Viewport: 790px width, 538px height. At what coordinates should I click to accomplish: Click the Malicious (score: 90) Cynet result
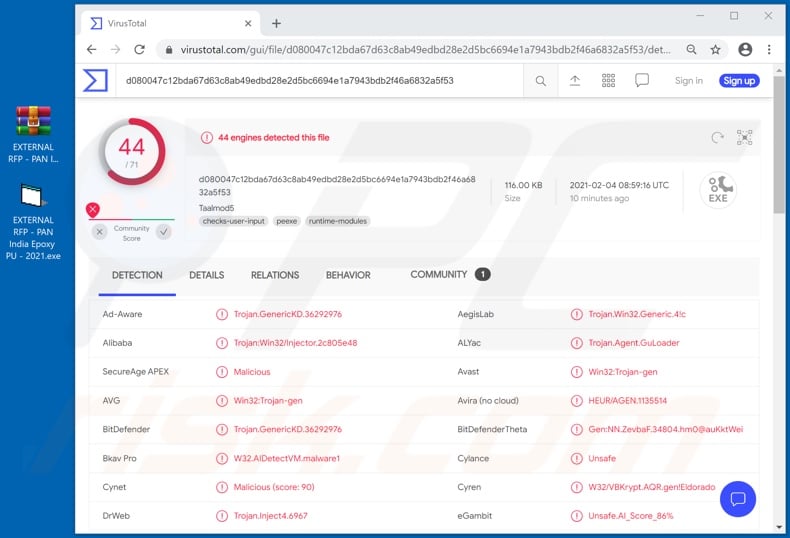point(274,487)
